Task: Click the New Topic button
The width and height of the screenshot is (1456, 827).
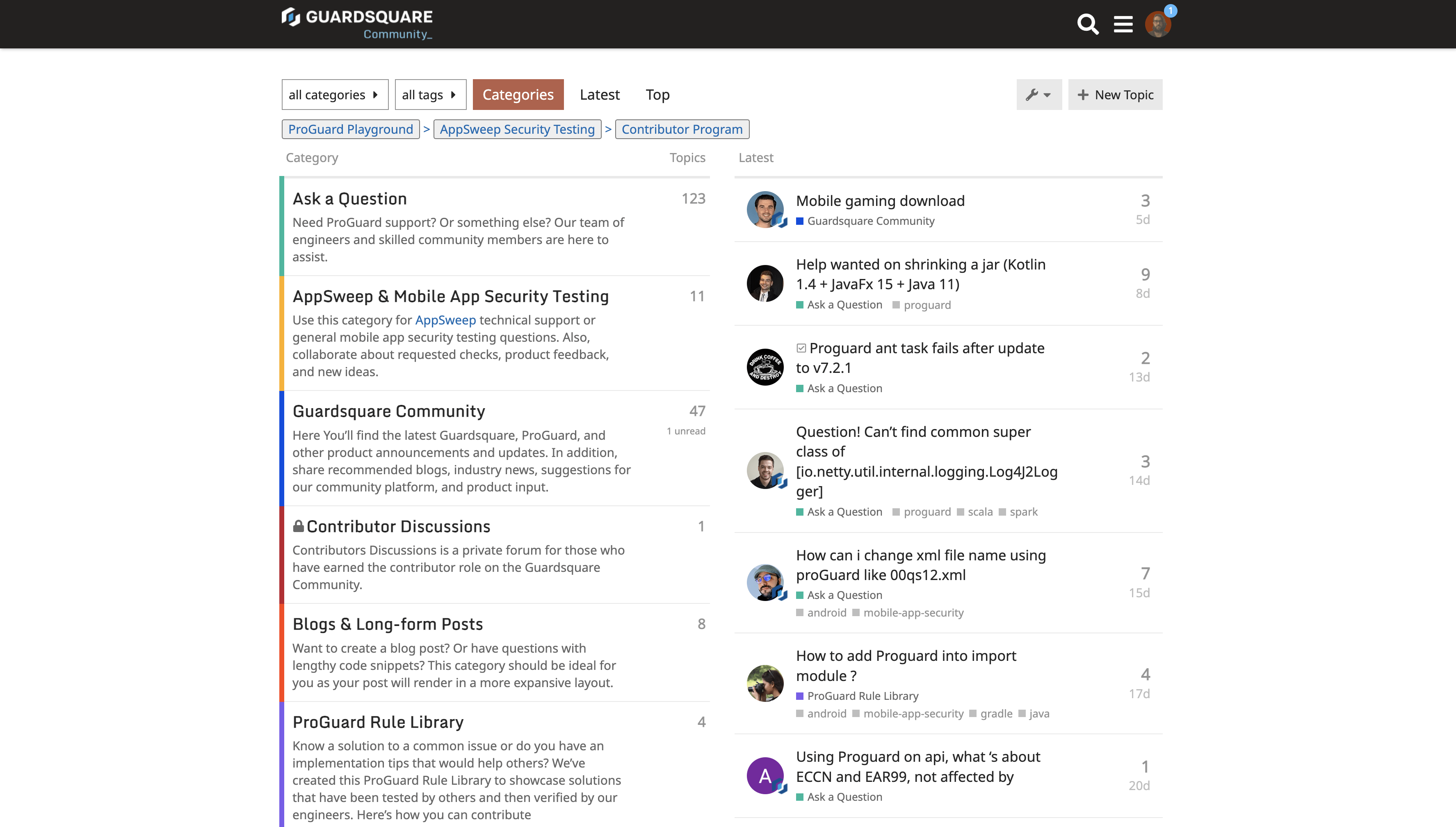Action: pyautogui.click(x=1115, y=95)
